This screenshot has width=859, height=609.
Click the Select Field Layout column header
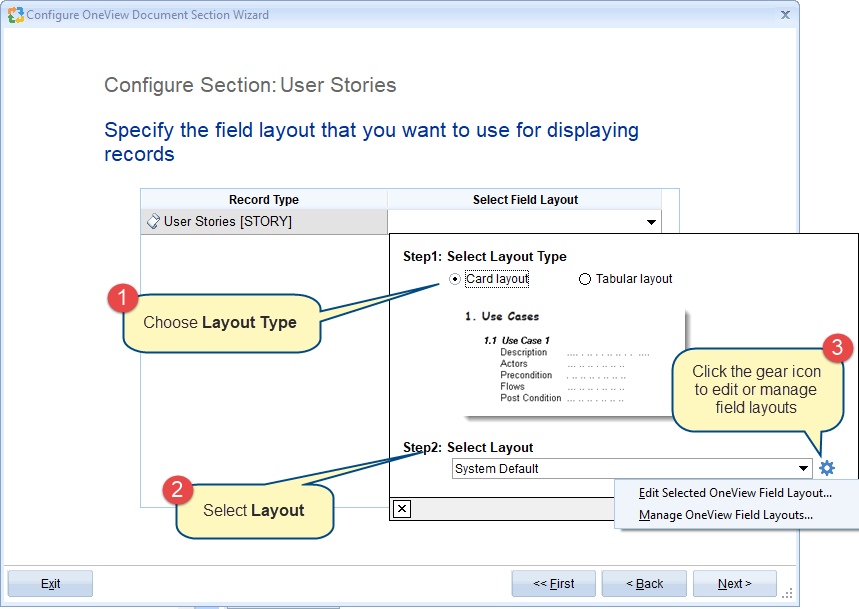(x=525, y=200)
